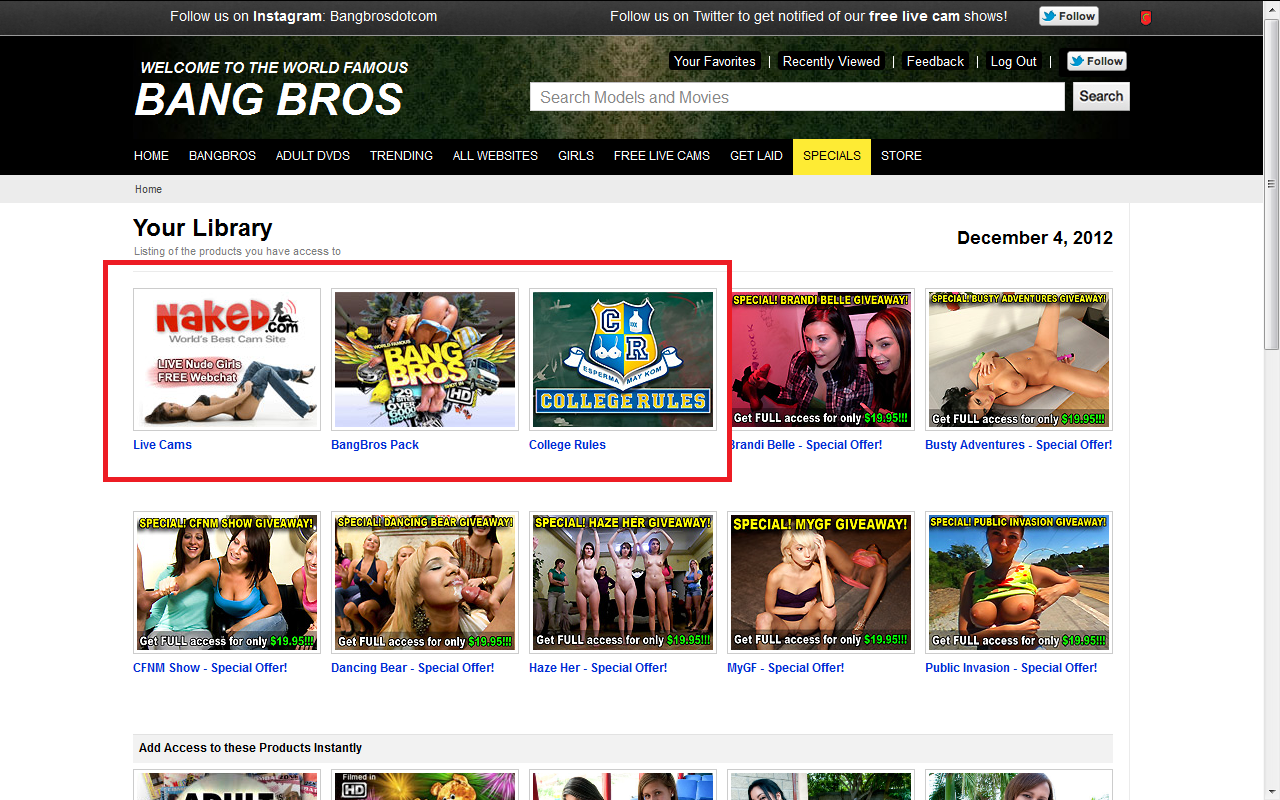Click 'Listing of the products you have access to'
Viewport: 1280px width, 800px height.
[x=237, y=251]
